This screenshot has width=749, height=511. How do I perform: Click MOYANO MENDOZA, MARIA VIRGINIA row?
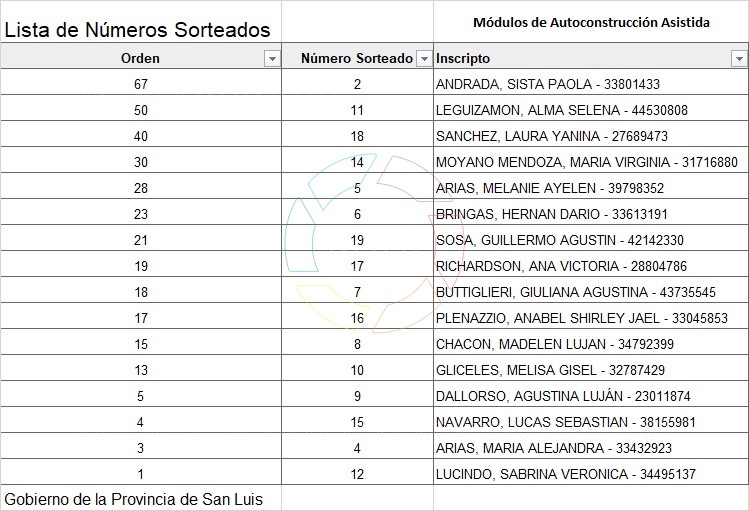click(587, 162)
